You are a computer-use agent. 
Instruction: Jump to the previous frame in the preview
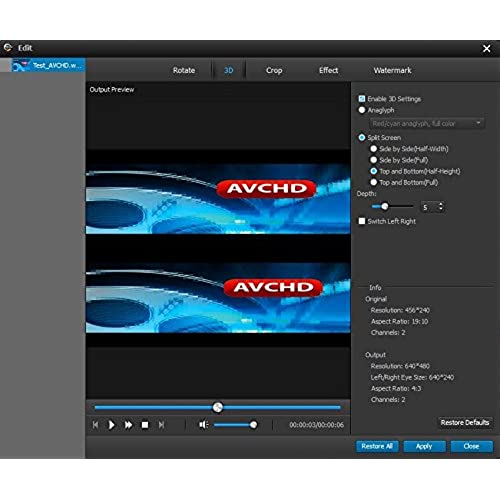[x=95, y=425]
